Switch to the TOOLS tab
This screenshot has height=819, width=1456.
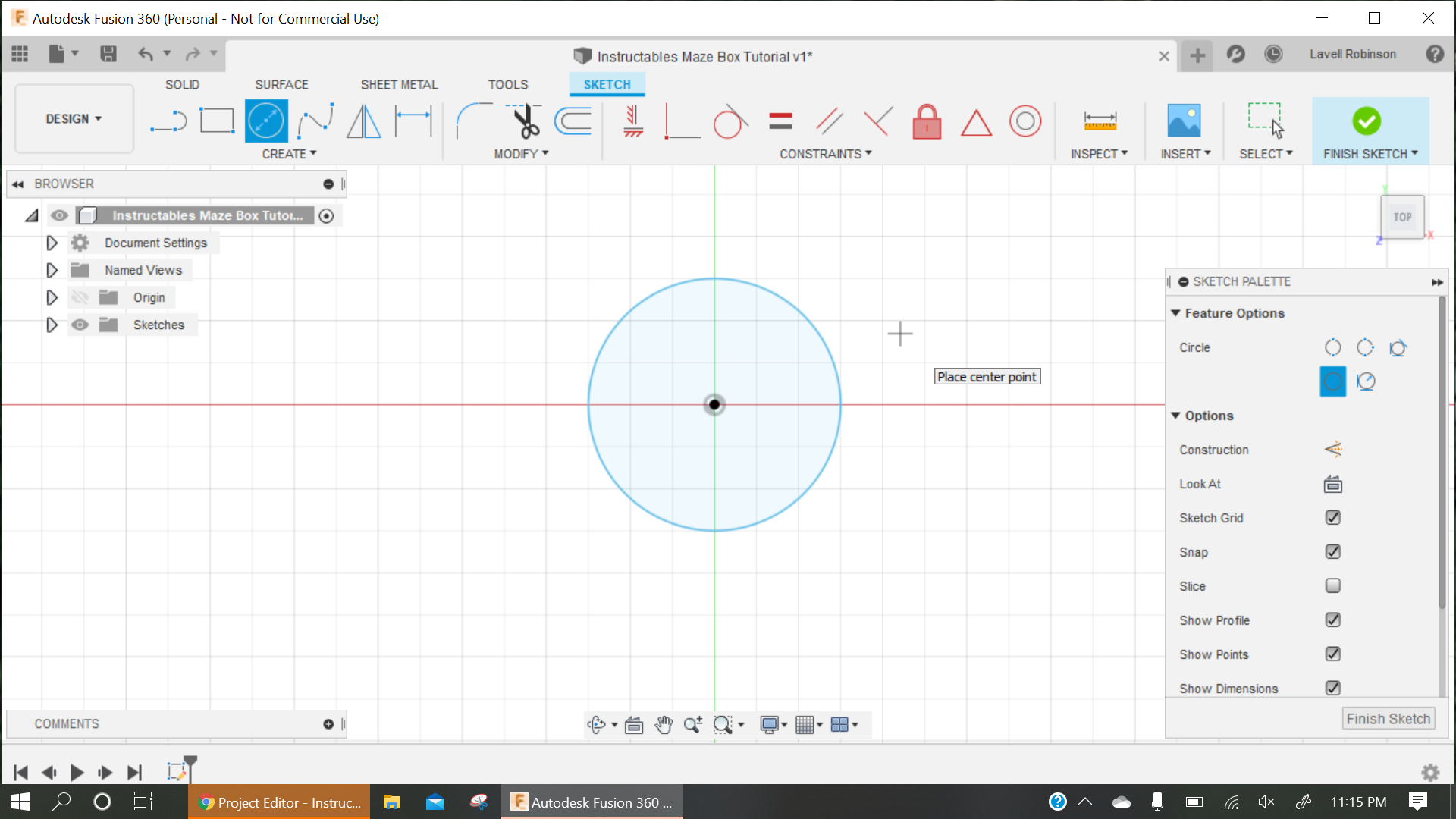508,85
